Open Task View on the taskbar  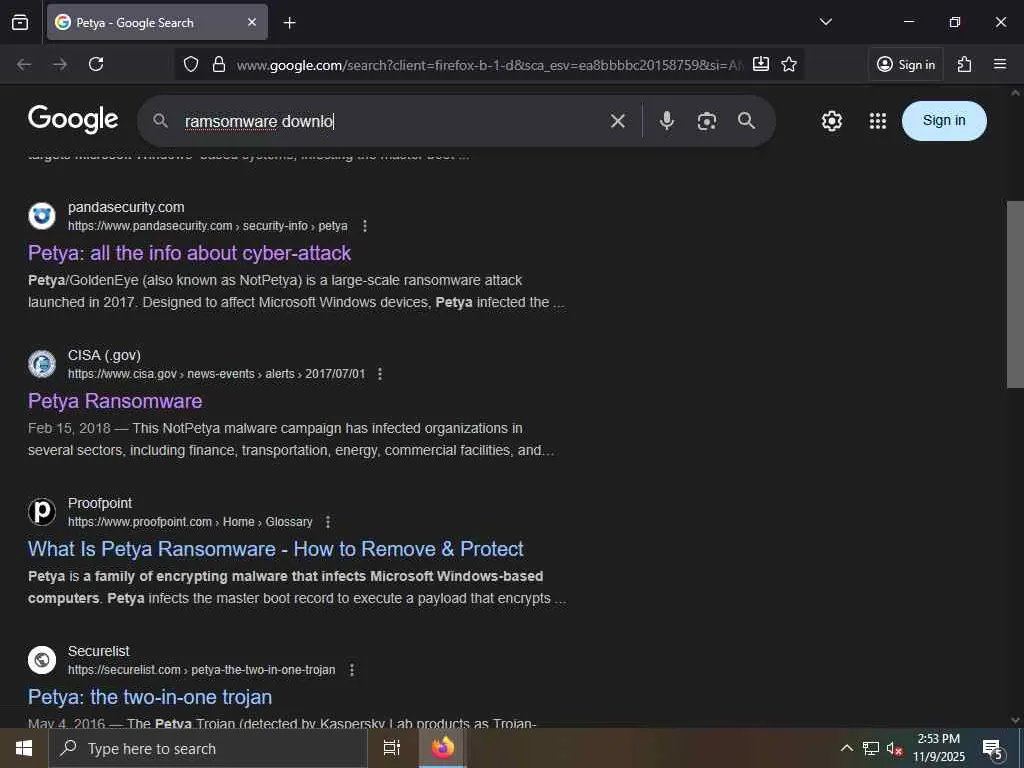(392, 748)
